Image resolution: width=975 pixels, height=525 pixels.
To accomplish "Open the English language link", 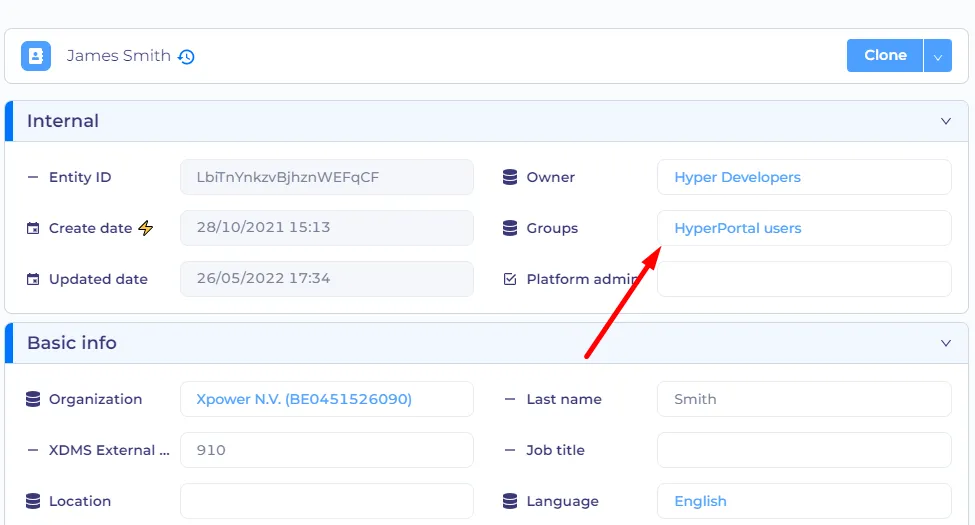I will [x=700, y=501].
